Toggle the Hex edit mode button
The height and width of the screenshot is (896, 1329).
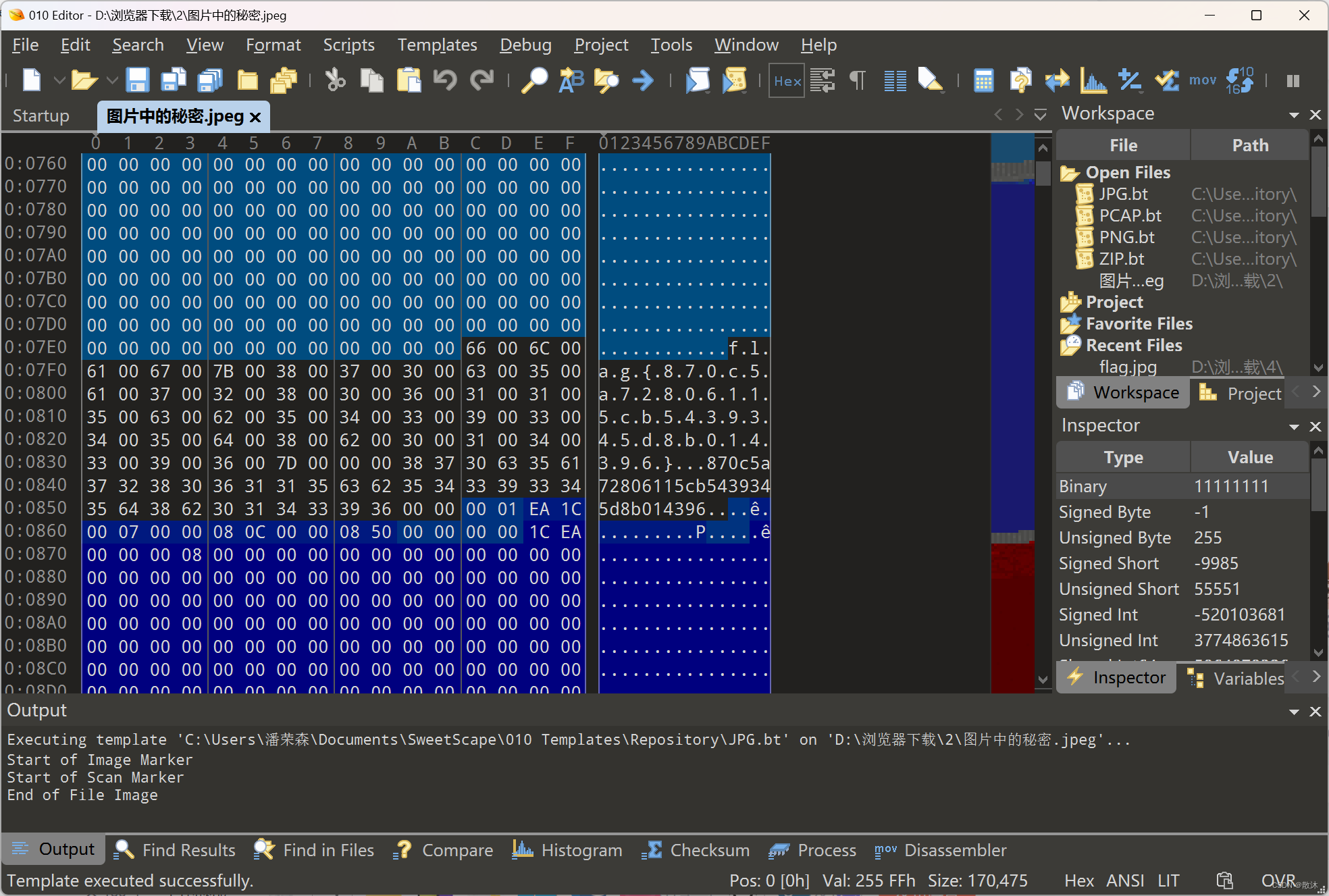coord(787,81)
